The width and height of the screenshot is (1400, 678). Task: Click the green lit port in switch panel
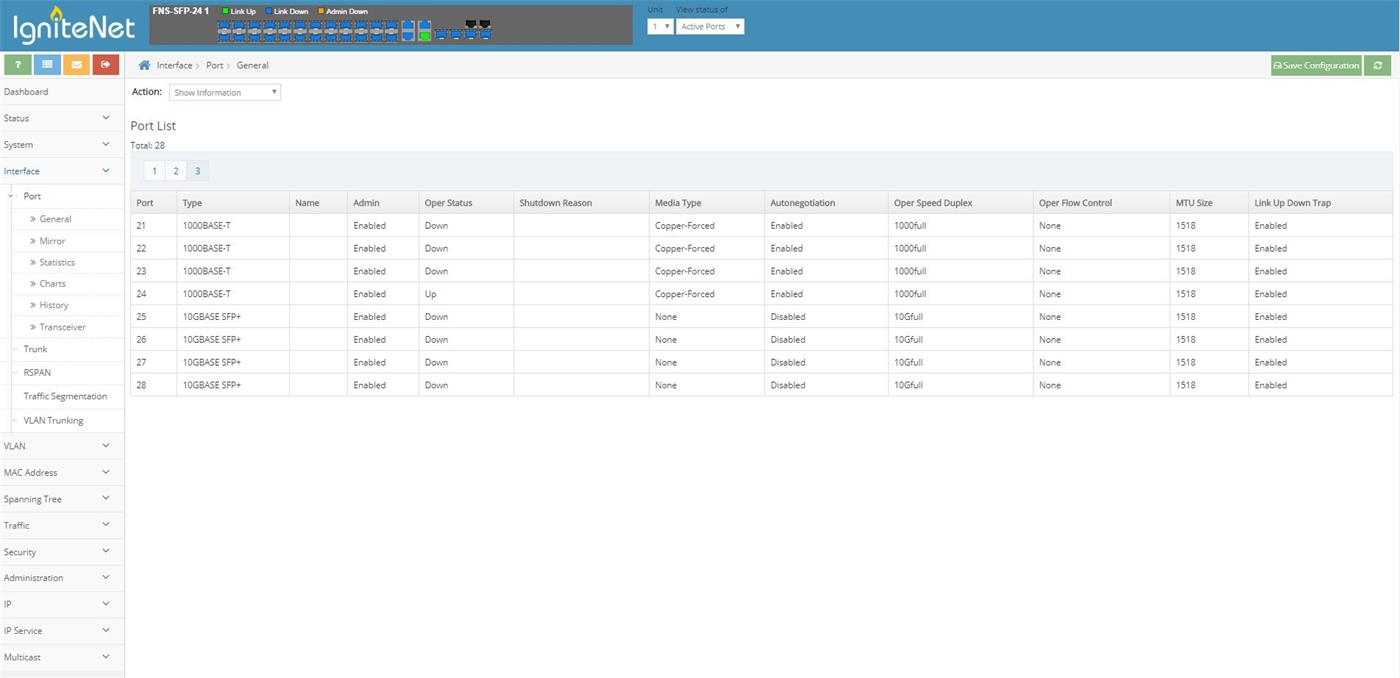pos(425,35)
